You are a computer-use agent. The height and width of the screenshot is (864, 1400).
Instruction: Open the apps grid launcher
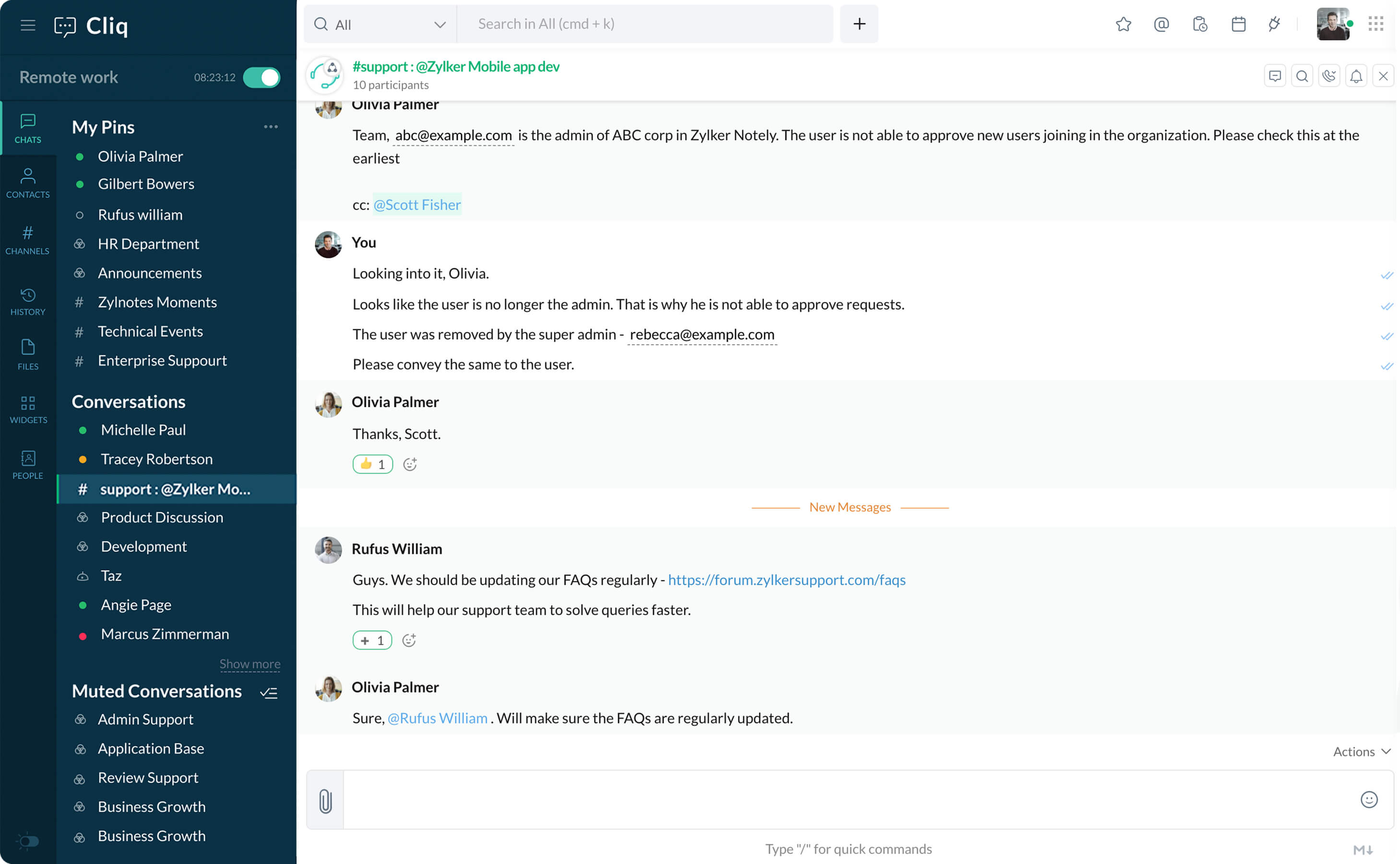click(1376, 24)
